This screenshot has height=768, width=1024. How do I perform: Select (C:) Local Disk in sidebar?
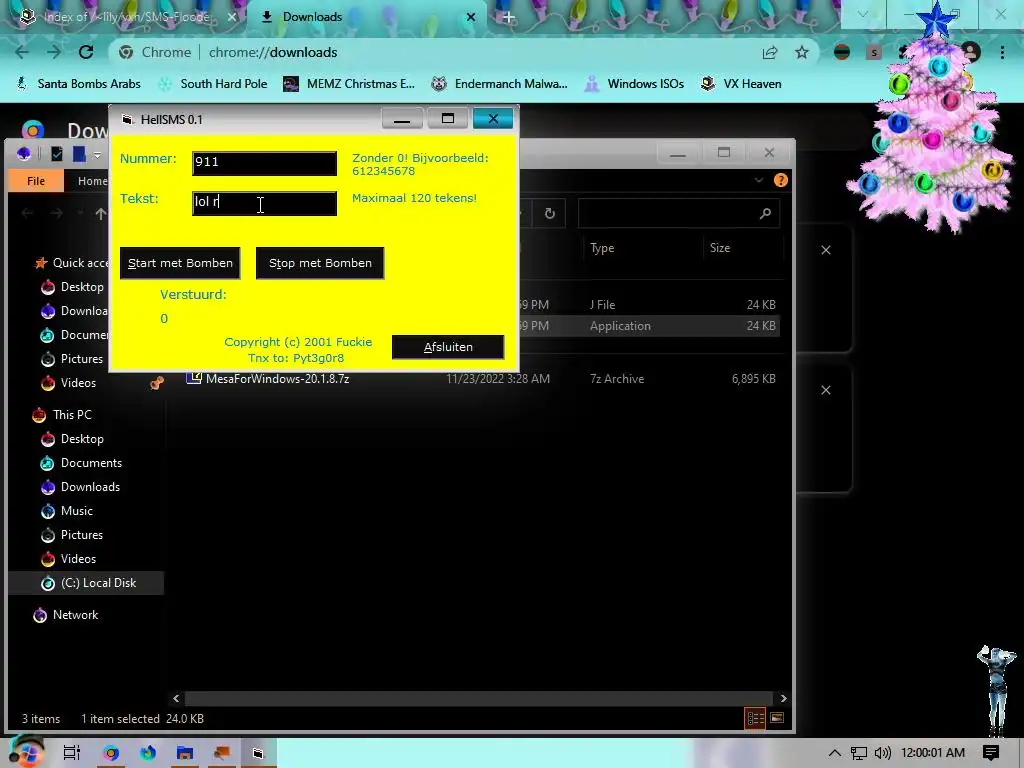pos(86,583)
